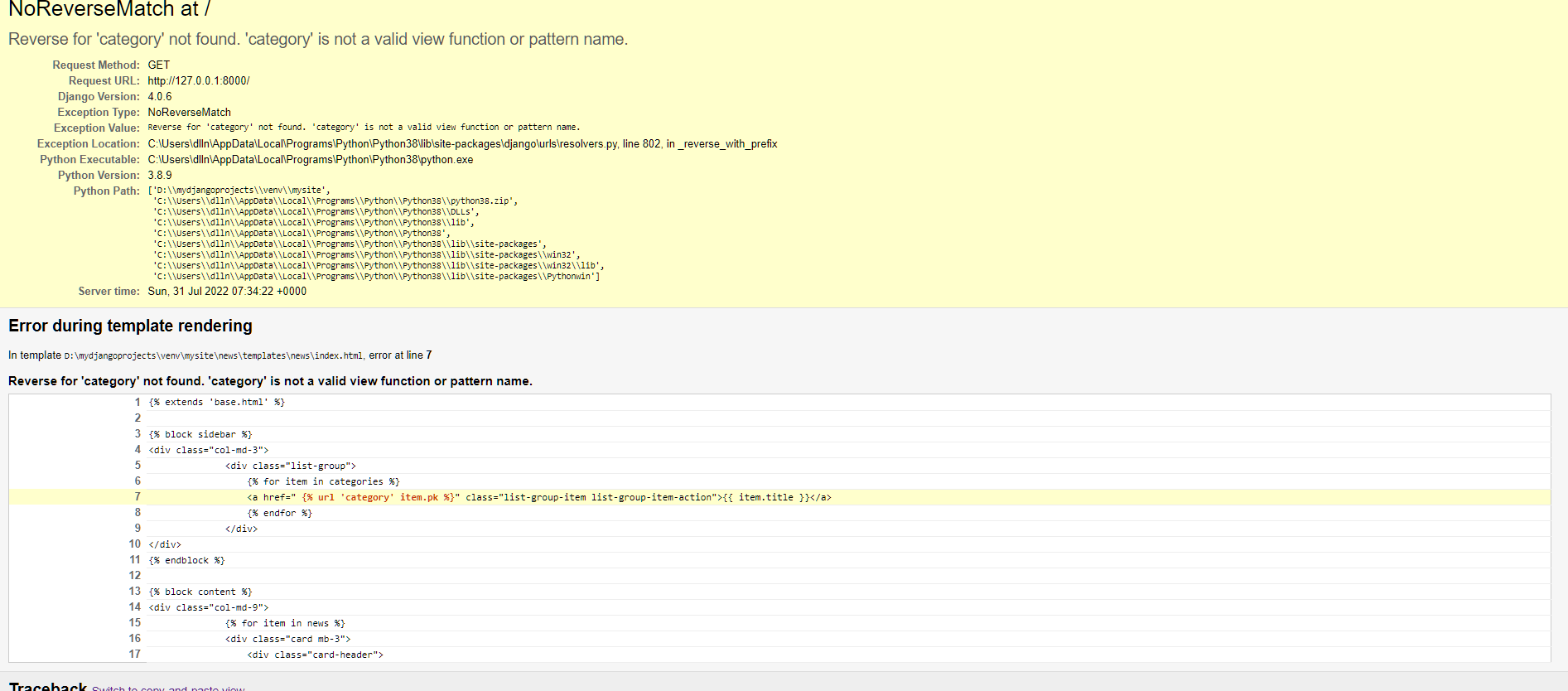Viewport: 1568px width, 691px height.
Task: Click code line 5 div class list-group
Action: tap(291, 466)
